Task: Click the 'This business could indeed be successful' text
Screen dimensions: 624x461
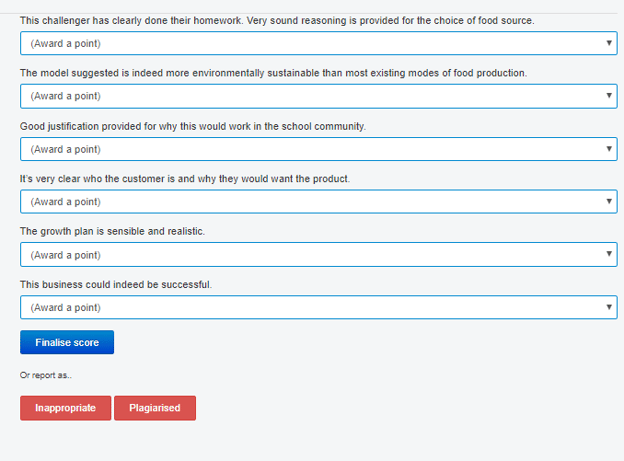Action: [x=116, y=284]
